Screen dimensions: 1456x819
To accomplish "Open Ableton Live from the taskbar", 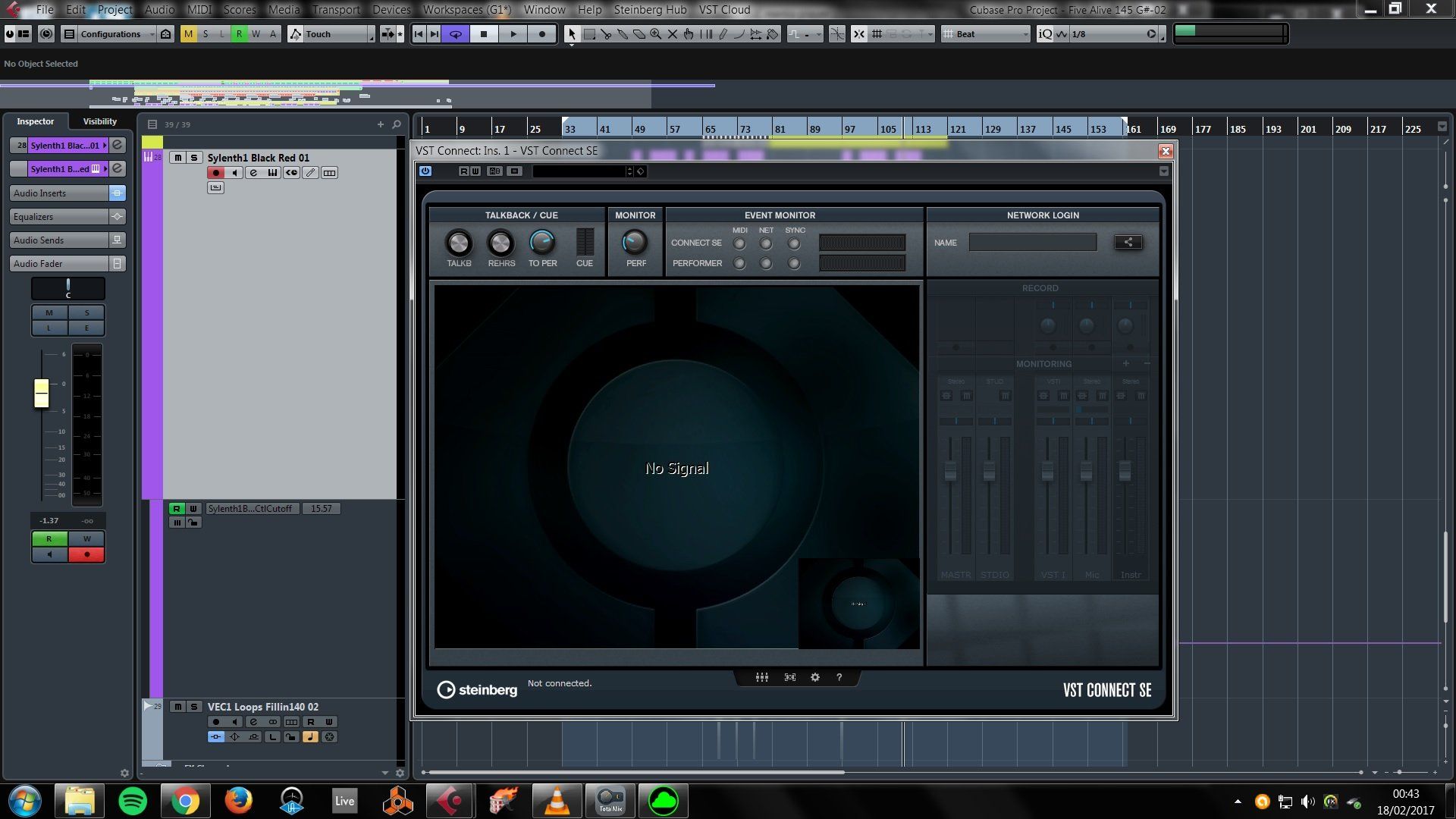I will click(x=344, y=801).
